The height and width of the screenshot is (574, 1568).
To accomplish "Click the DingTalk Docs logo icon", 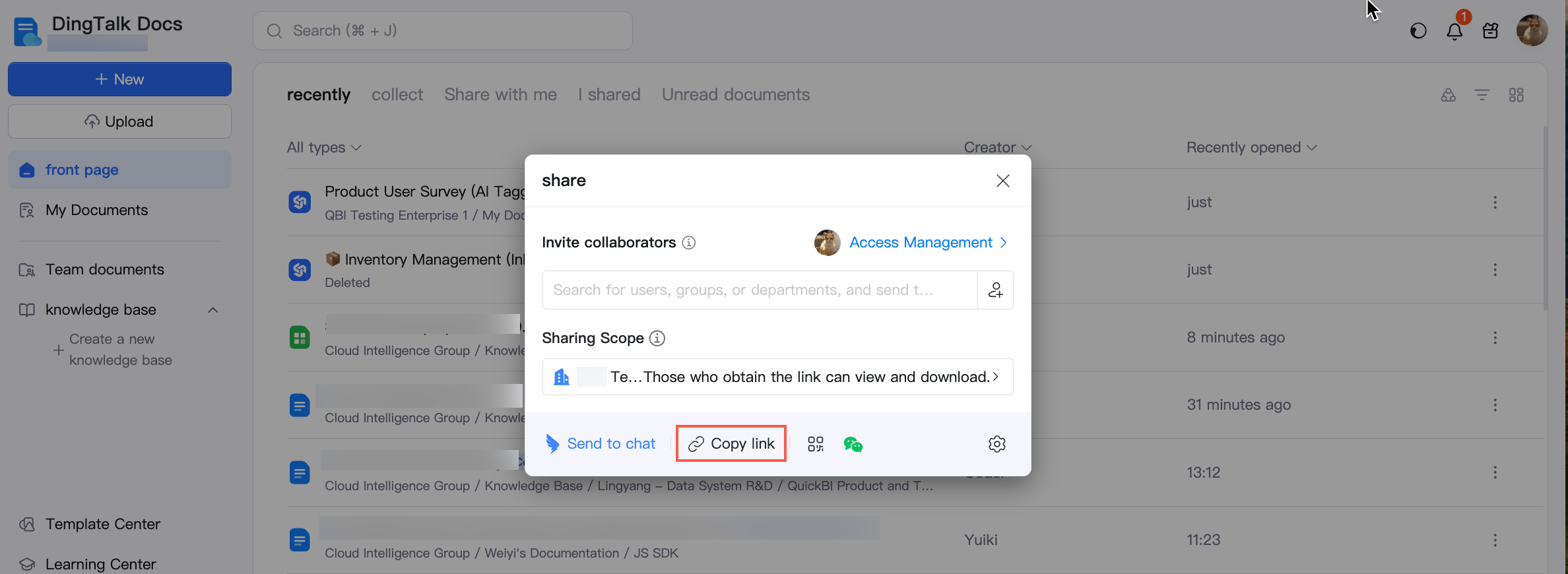I will pyautogui.click(x=28, y=32).
